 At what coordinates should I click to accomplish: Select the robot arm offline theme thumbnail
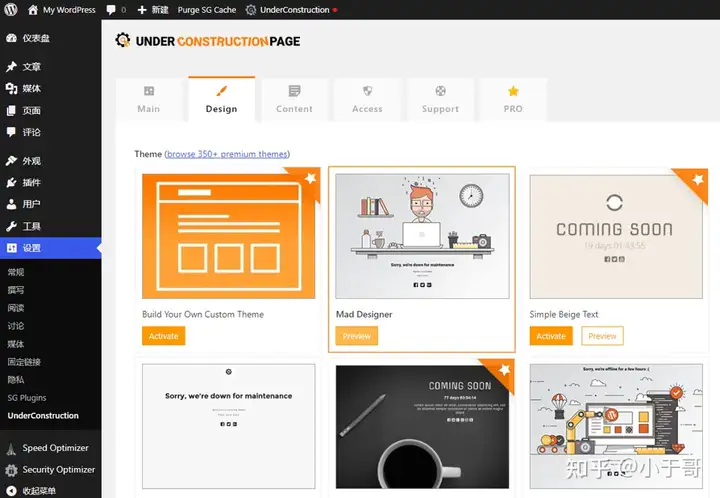coord(616,426)
